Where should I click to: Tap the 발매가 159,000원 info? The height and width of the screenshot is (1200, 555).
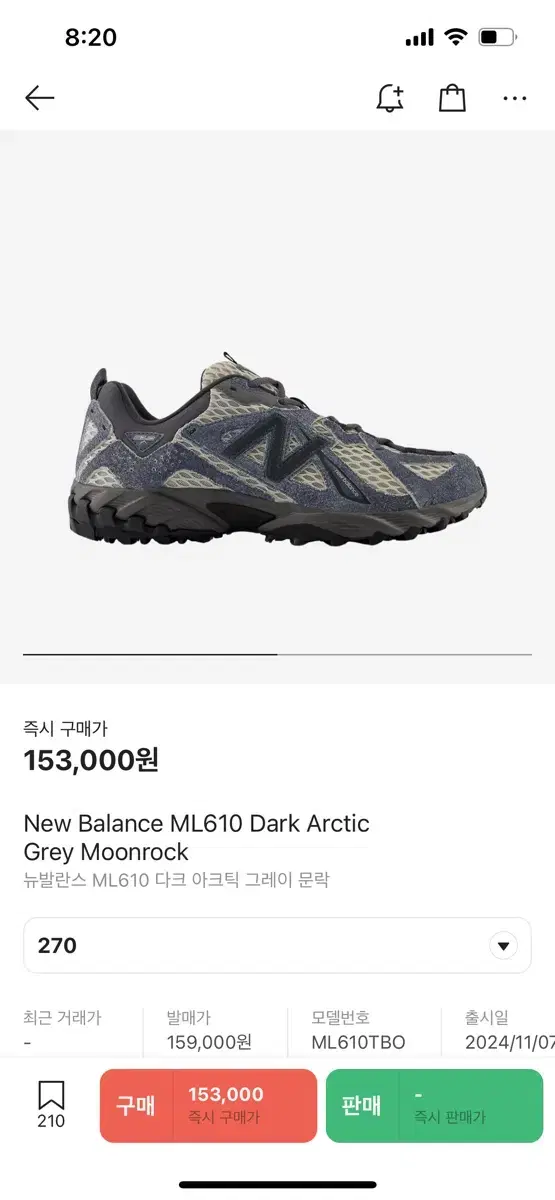click(x=210, y=1030)
